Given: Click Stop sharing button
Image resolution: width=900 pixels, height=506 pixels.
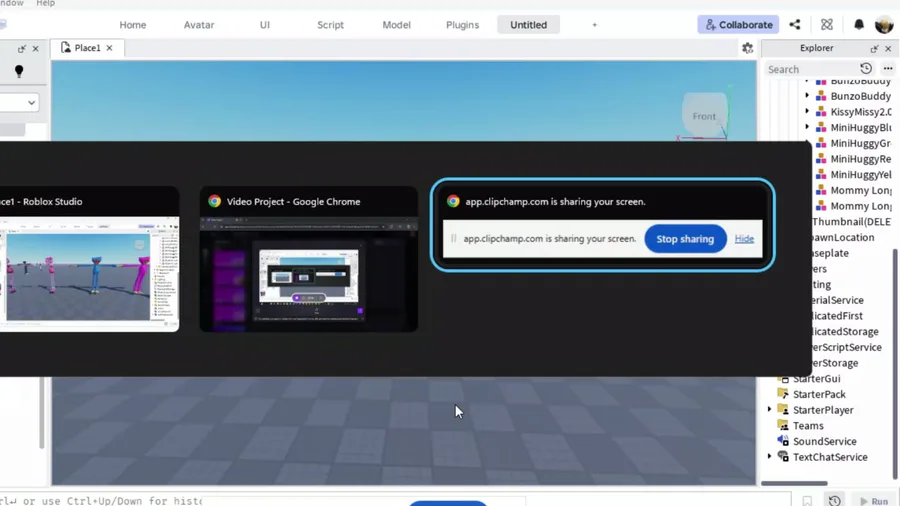Looking at the screenshot, I should click(x=685, y=239).
